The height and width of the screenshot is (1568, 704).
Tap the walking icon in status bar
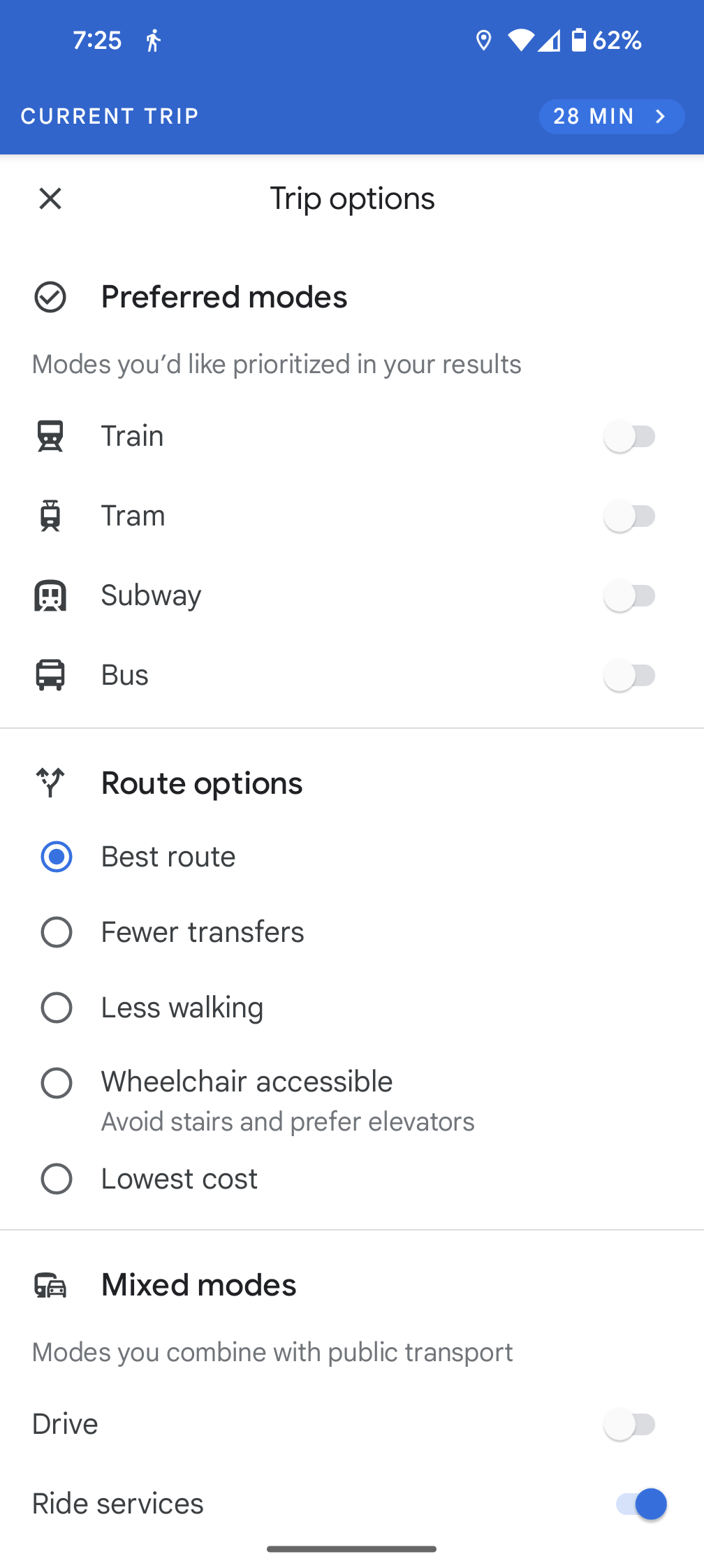coord(153,41)
